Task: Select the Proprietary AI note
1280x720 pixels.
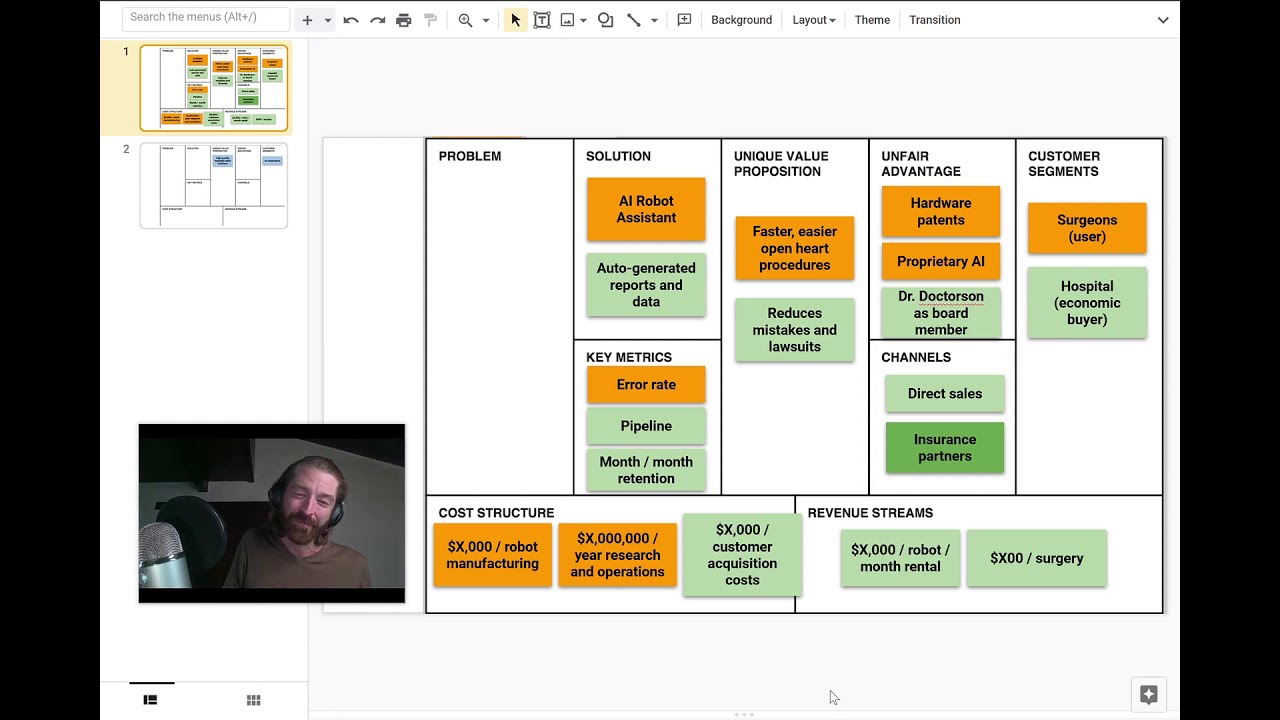Action: (x=941, y=262)
